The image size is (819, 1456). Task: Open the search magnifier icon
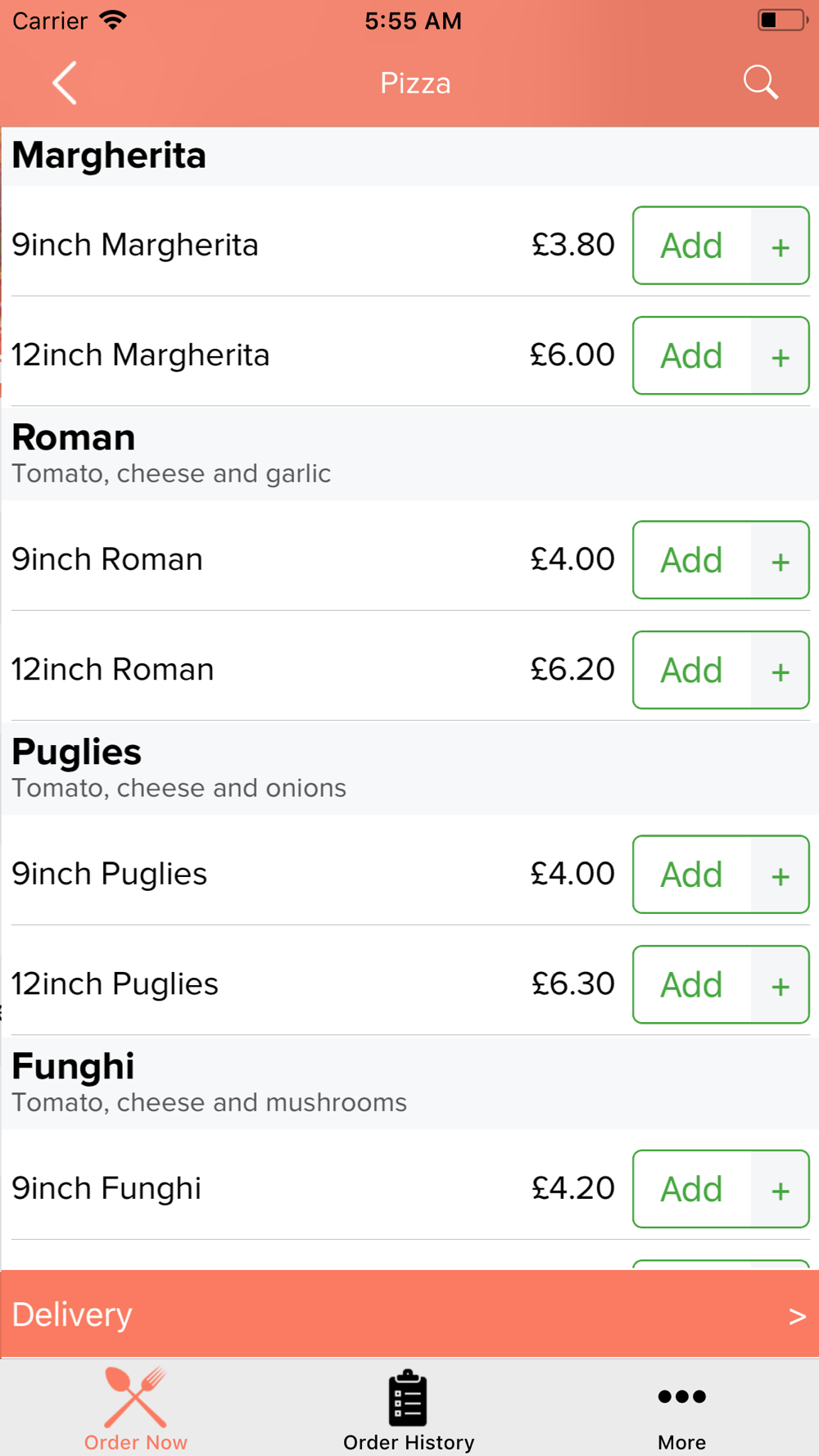click(x=760, y=83)
